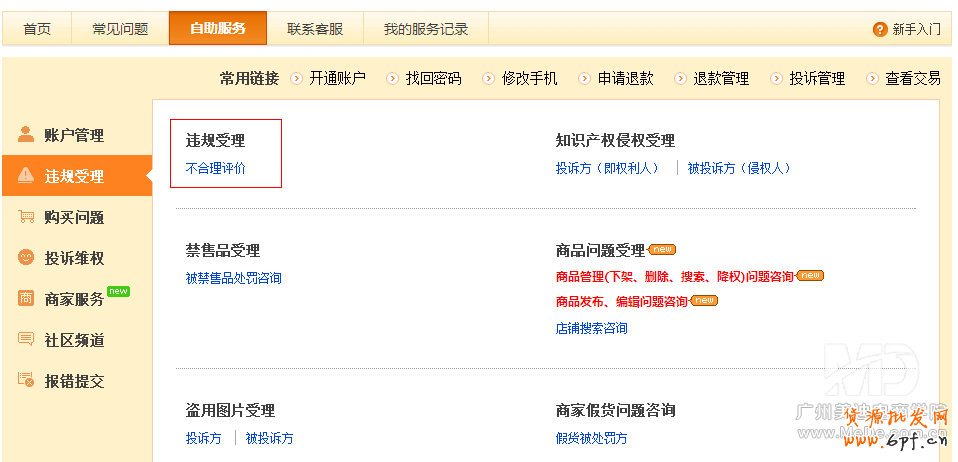Screen dimensions: 958x462
Task: Open the 店铺搜索咨询 link
Action: point(592,328)
